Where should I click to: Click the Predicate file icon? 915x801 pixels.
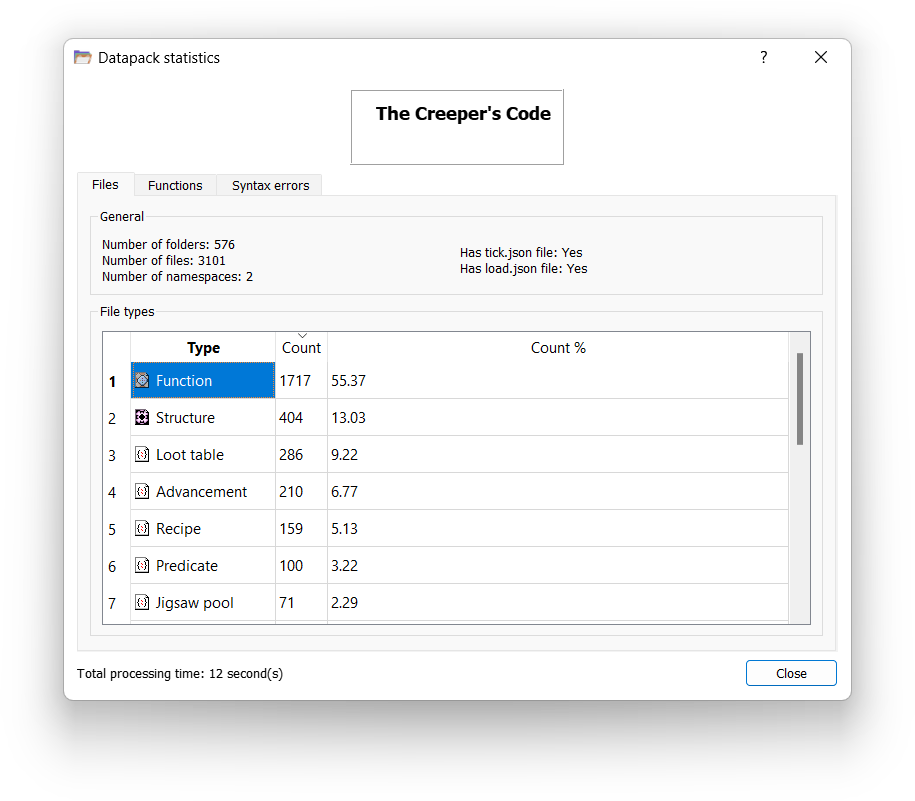tap(142, 565)
